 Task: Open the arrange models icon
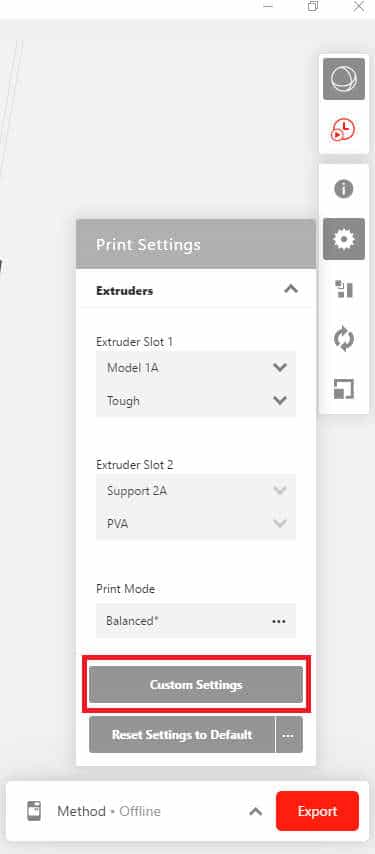[x=343, y=289]
